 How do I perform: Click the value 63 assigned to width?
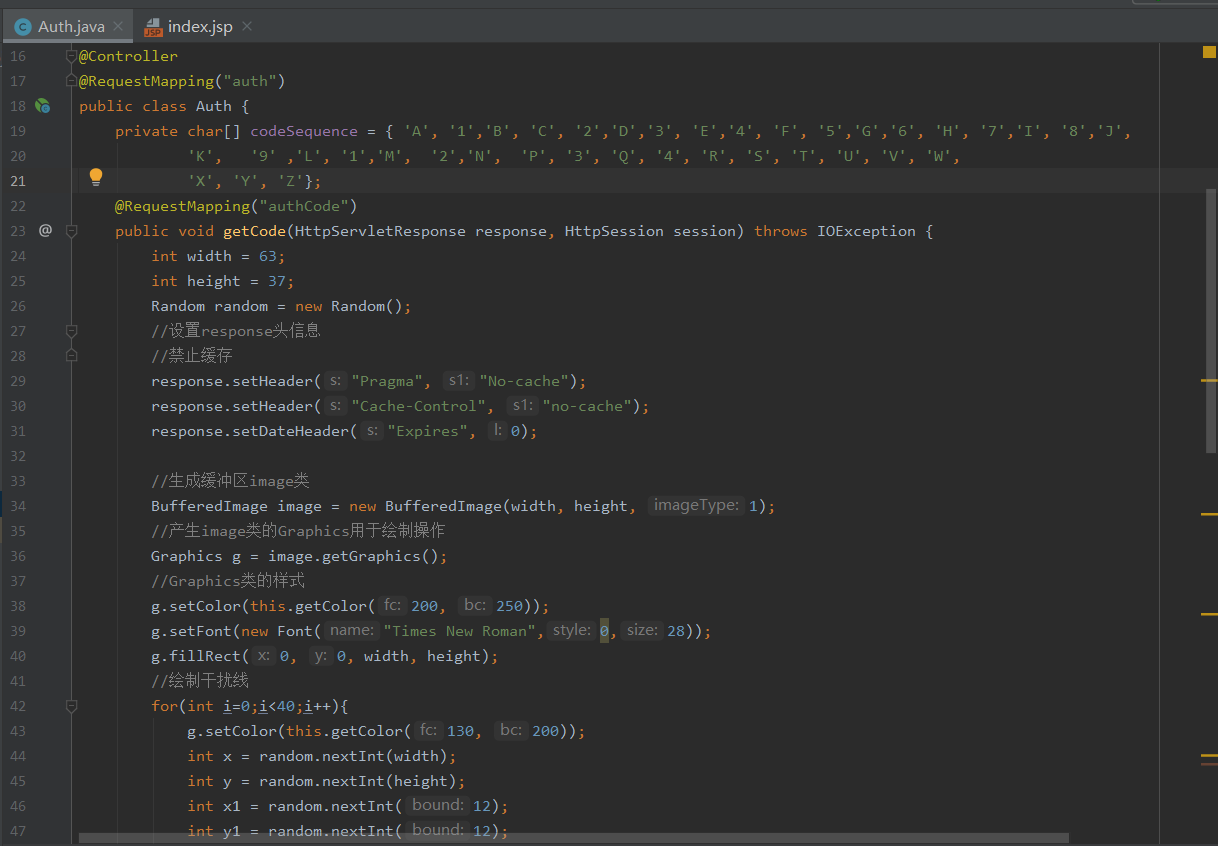click(x=268, y=256)
